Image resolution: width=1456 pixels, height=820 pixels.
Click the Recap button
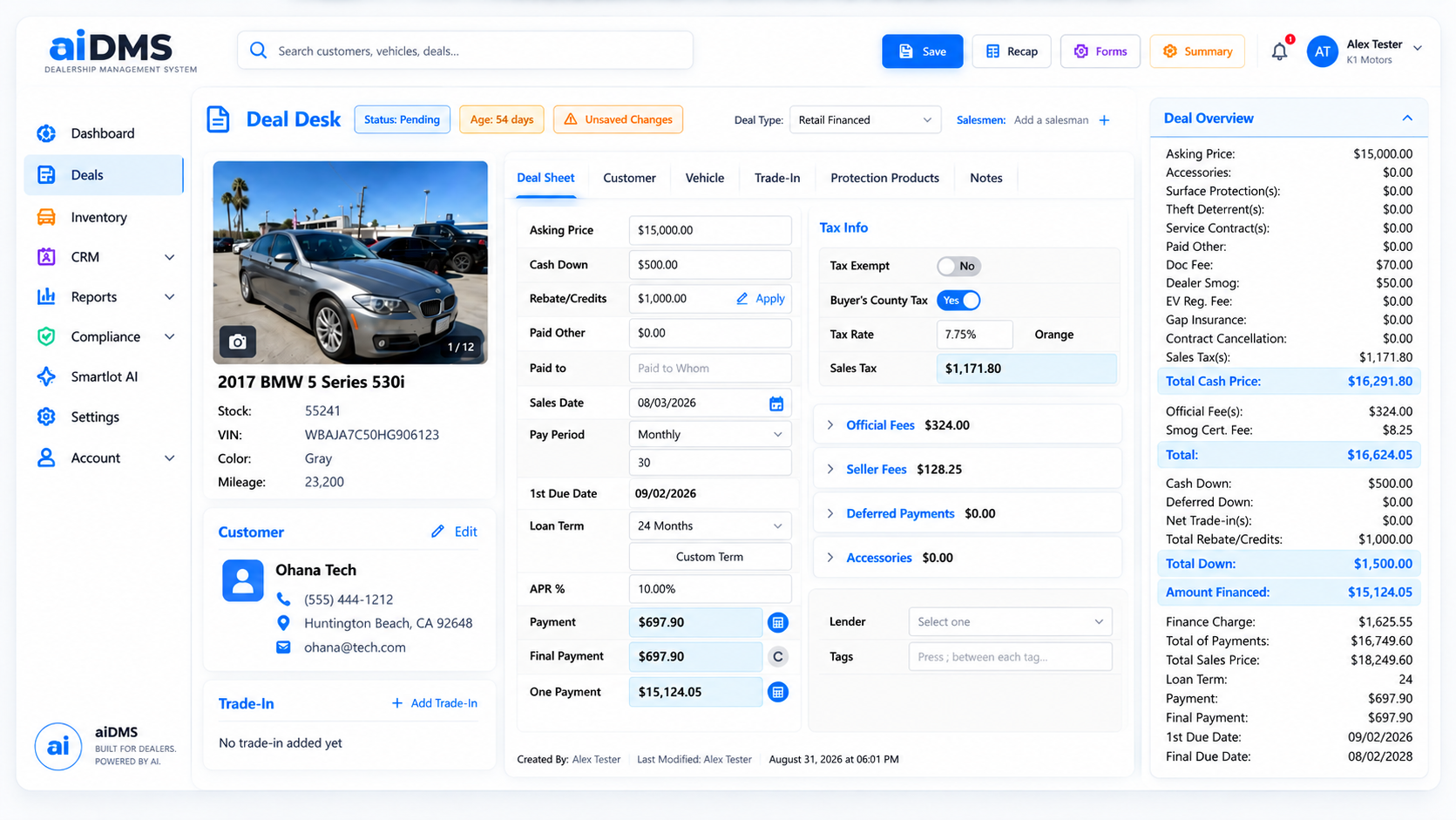[x=1011, y=51]
